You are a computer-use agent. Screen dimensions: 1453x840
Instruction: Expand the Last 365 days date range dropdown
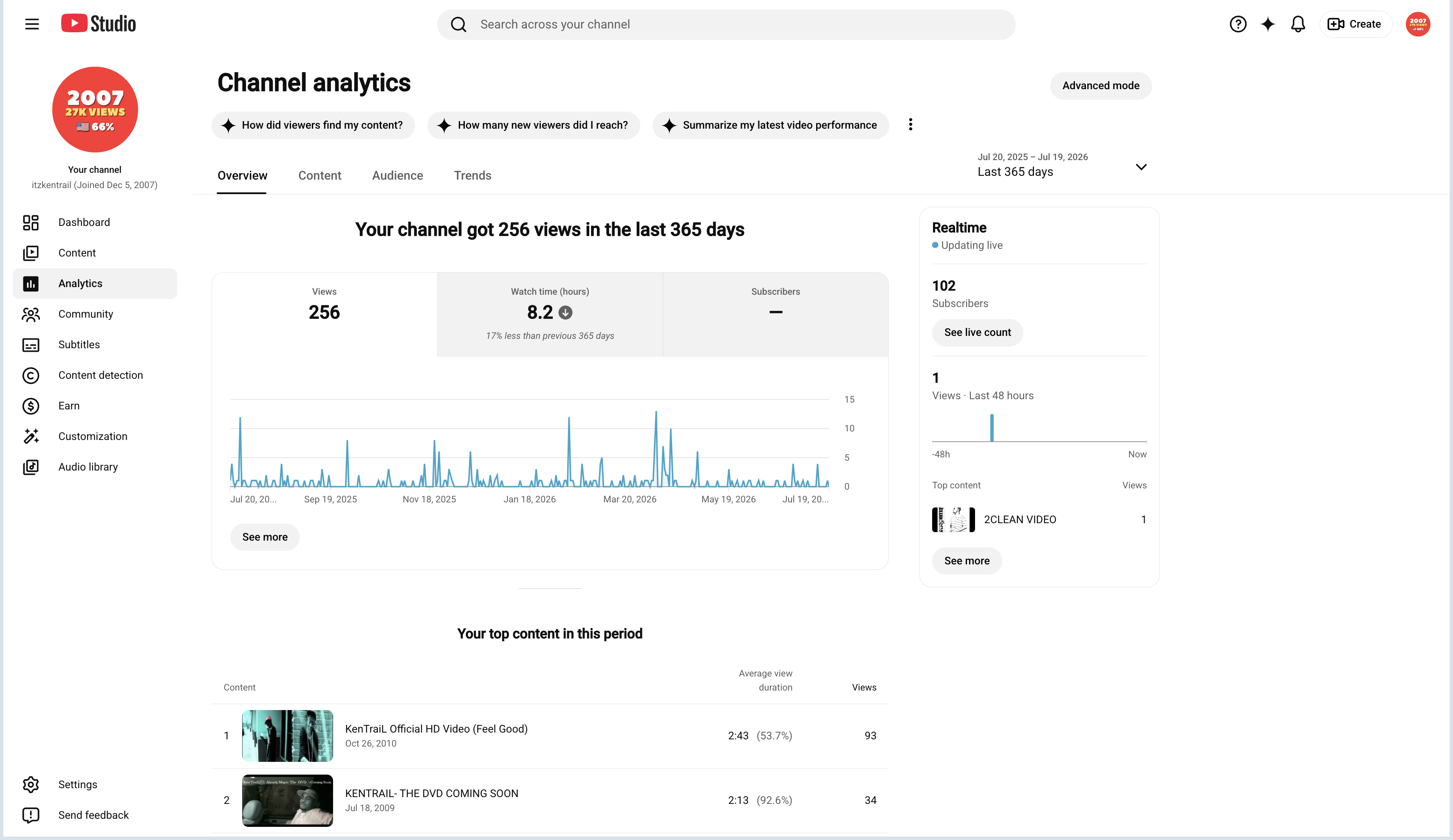(1062, 166)
